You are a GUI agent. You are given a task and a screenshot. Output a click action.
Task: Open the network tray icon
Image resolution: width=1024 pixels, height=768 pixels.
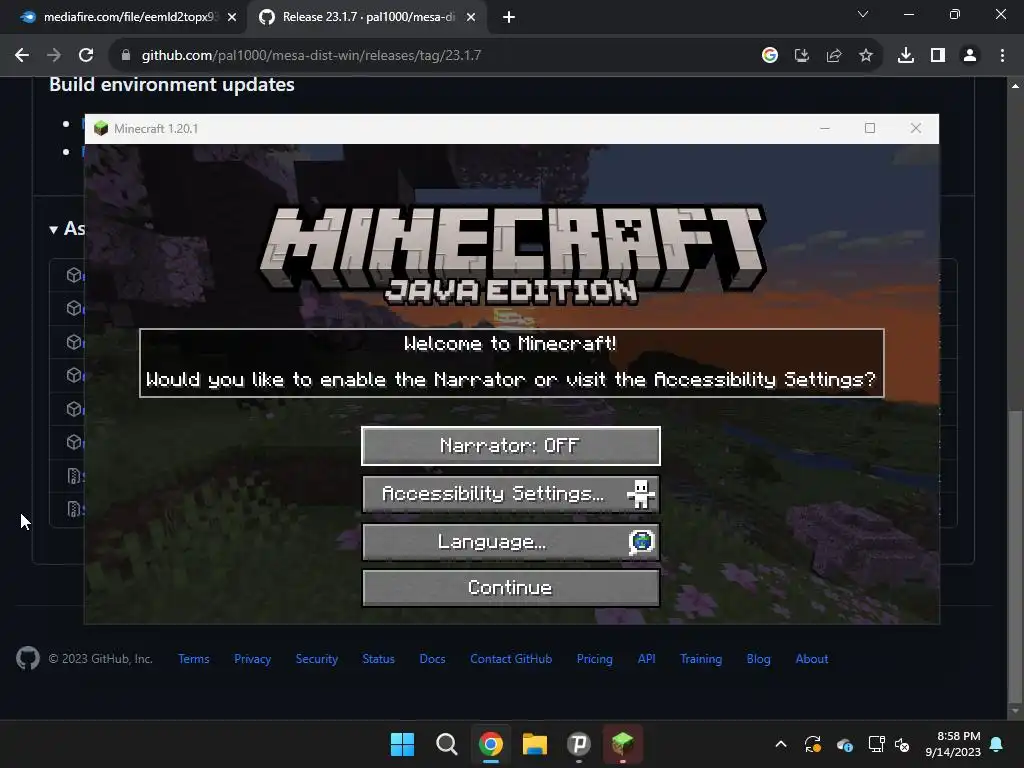pyautogui.click(x=876, y=744)
